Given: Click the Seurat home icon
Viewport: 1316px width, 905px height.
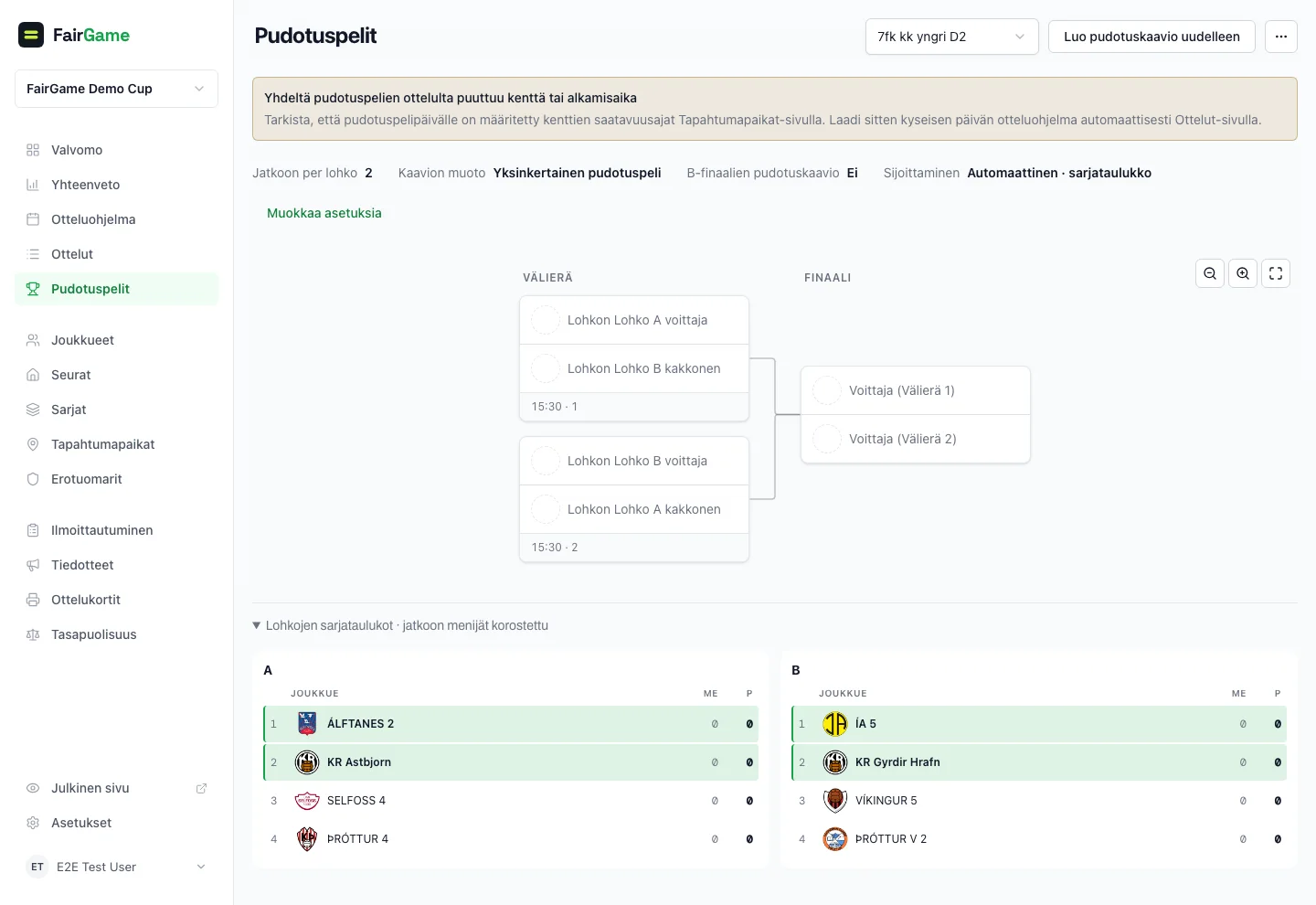Looking at the screenshot, I should tap(33, 375).
